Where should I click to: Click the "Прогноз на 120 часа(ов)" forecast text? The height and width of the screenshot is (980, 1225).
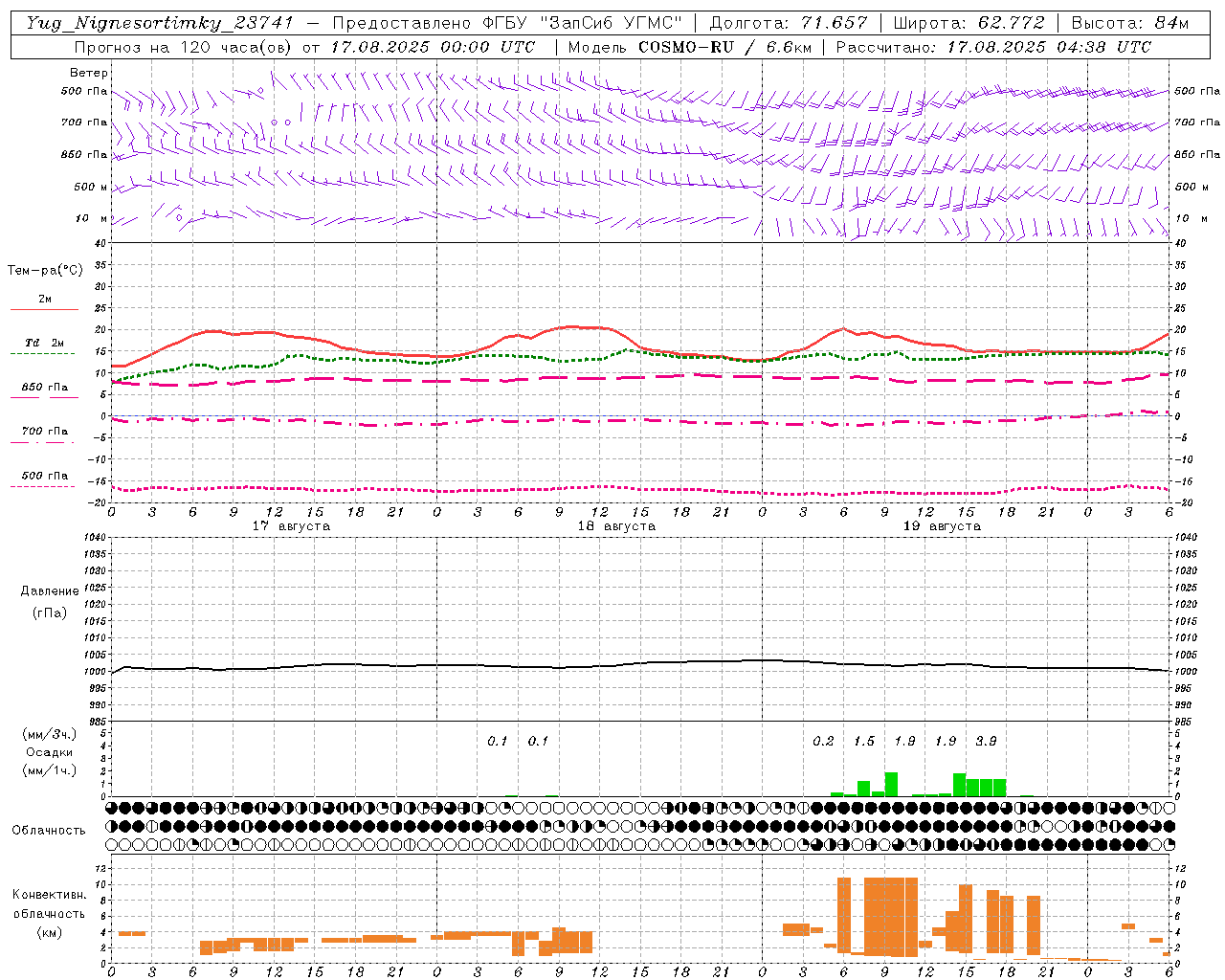[185, 47]
